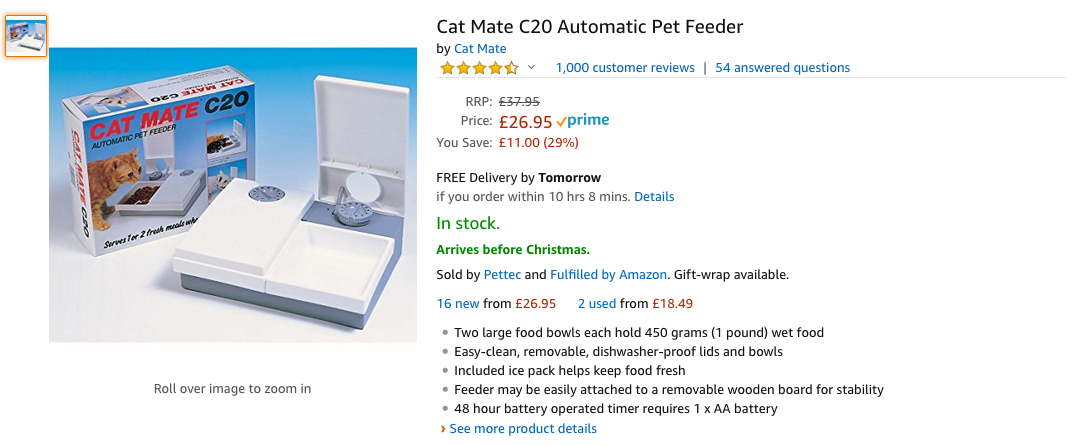
Task: Click the £26.95 price text
Action: tap(525, 122)
